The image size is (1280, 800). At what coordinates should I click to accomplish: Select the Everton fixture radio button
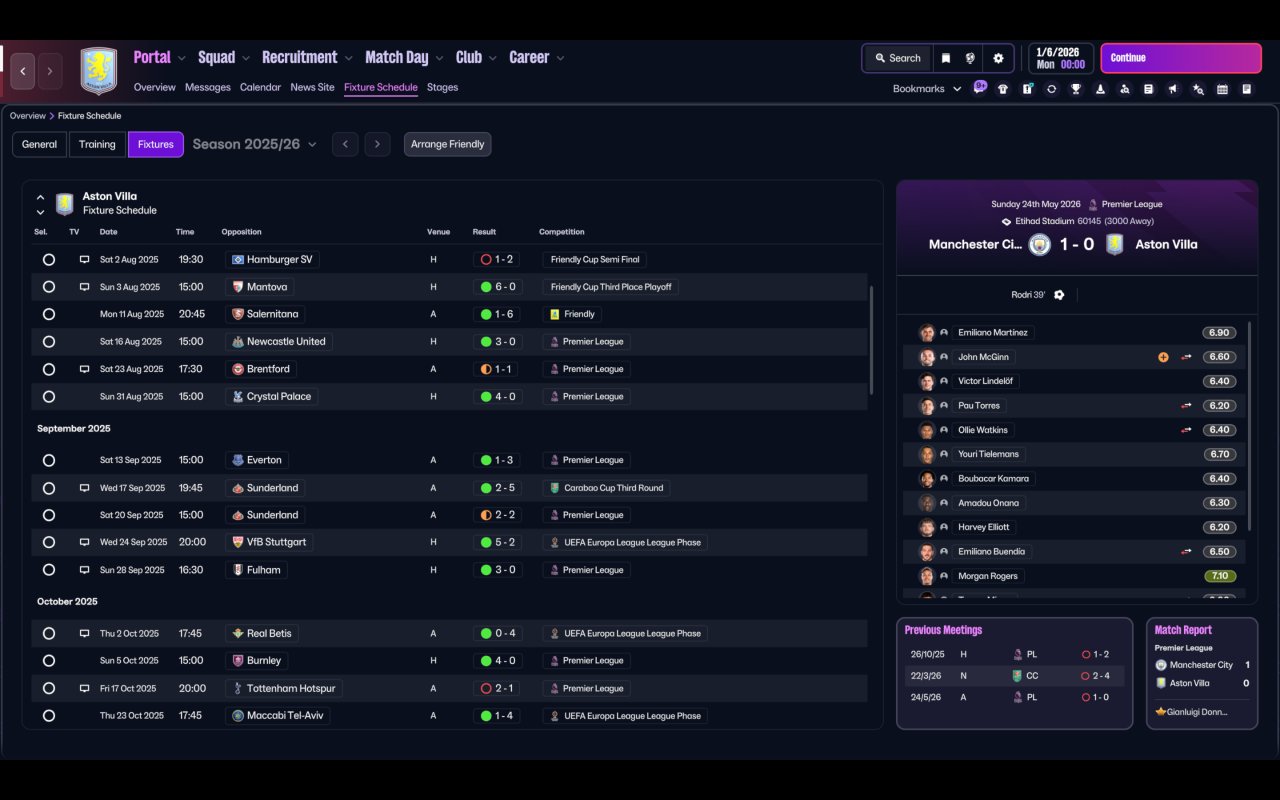tap(48, 460)
